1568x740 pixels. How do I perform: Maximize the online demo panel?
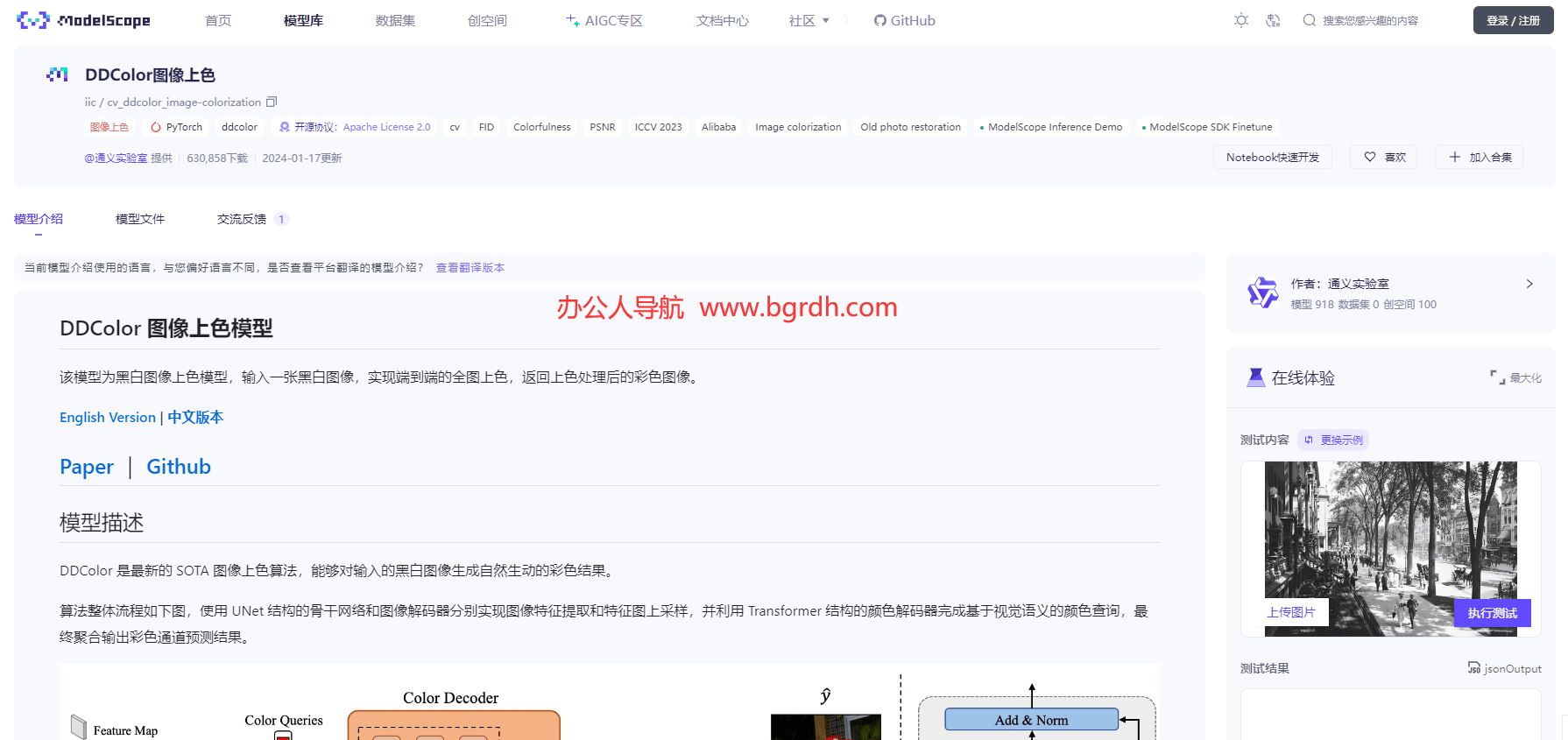click(x=1515, y=377)
